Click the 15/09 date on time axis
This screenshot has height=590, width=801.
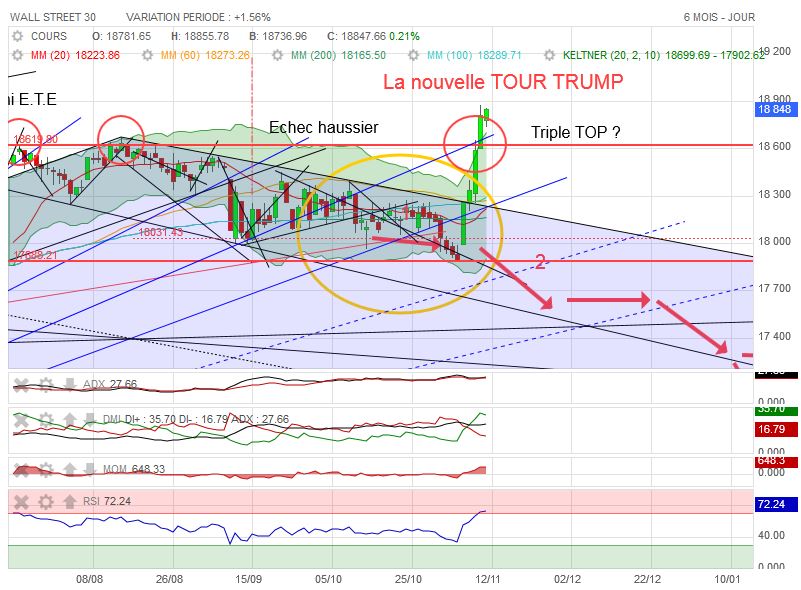click(248, 579)
